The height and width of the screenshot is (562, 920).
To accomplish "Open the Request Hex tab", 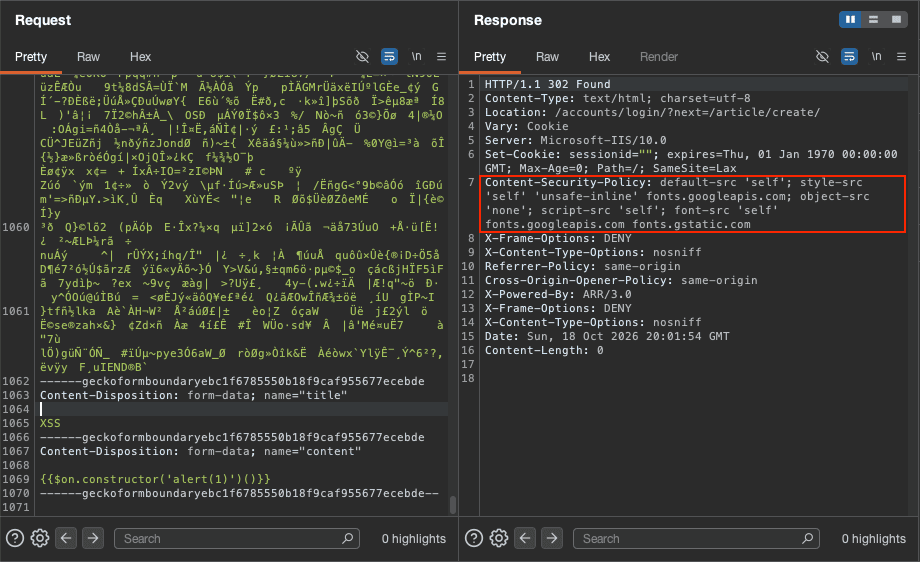I will [x=140, y=57].
